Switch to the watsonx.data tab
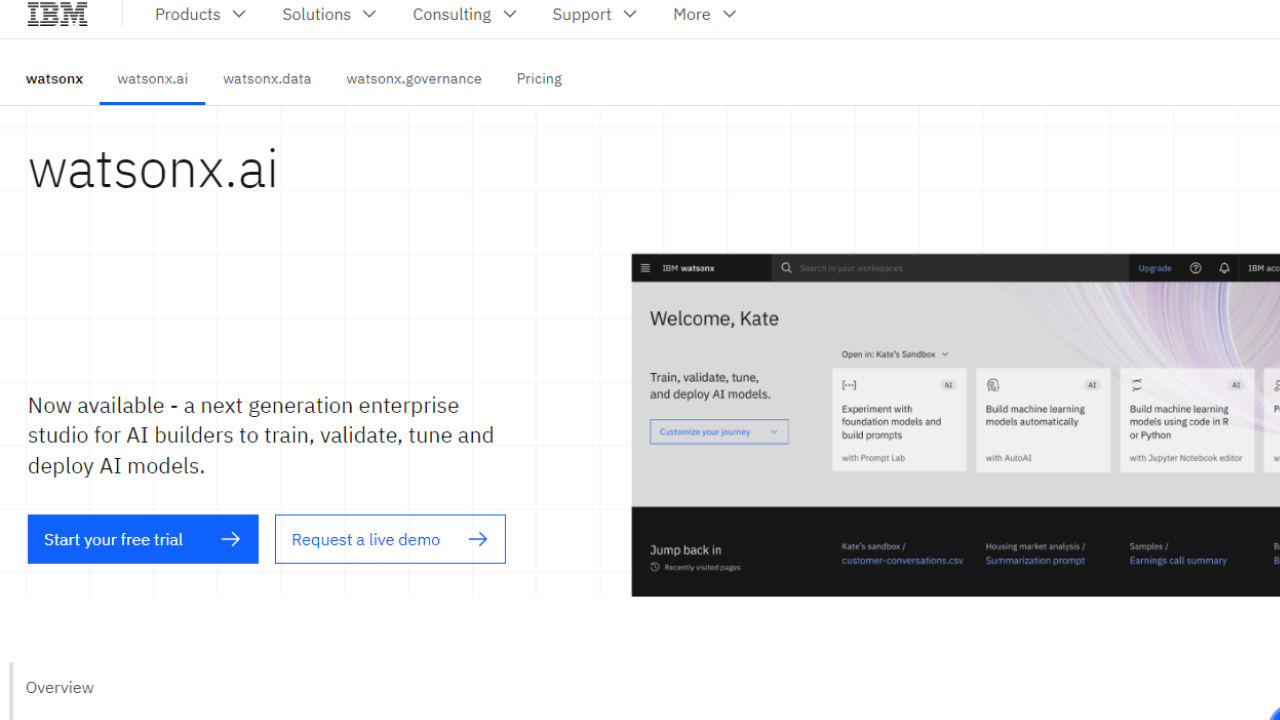Screen dimensions: 1280x720 [x=267, y=79]
